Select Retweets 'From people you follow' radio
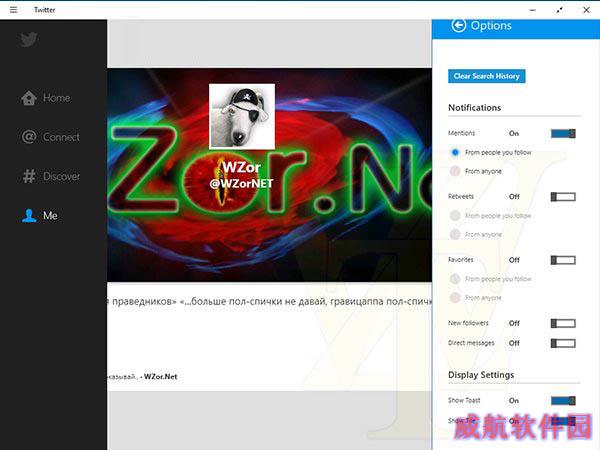This screenshot has width=600, height=450. click(x=455, y=216)
